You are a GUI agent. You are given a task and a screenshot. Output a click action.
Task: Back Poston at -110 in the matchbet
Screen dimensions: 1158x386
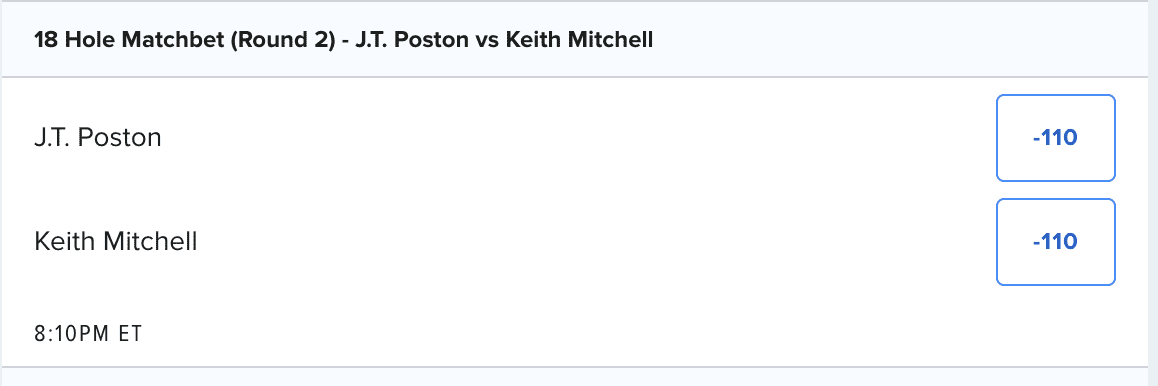[1055, 138]
